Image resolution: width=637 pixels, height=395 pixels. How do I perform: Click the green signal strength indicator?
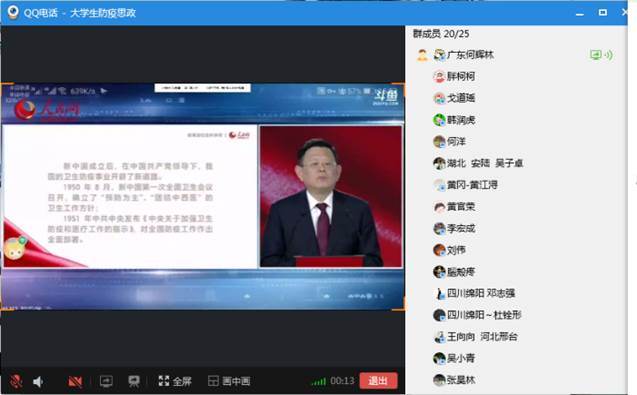click(318, 382)
